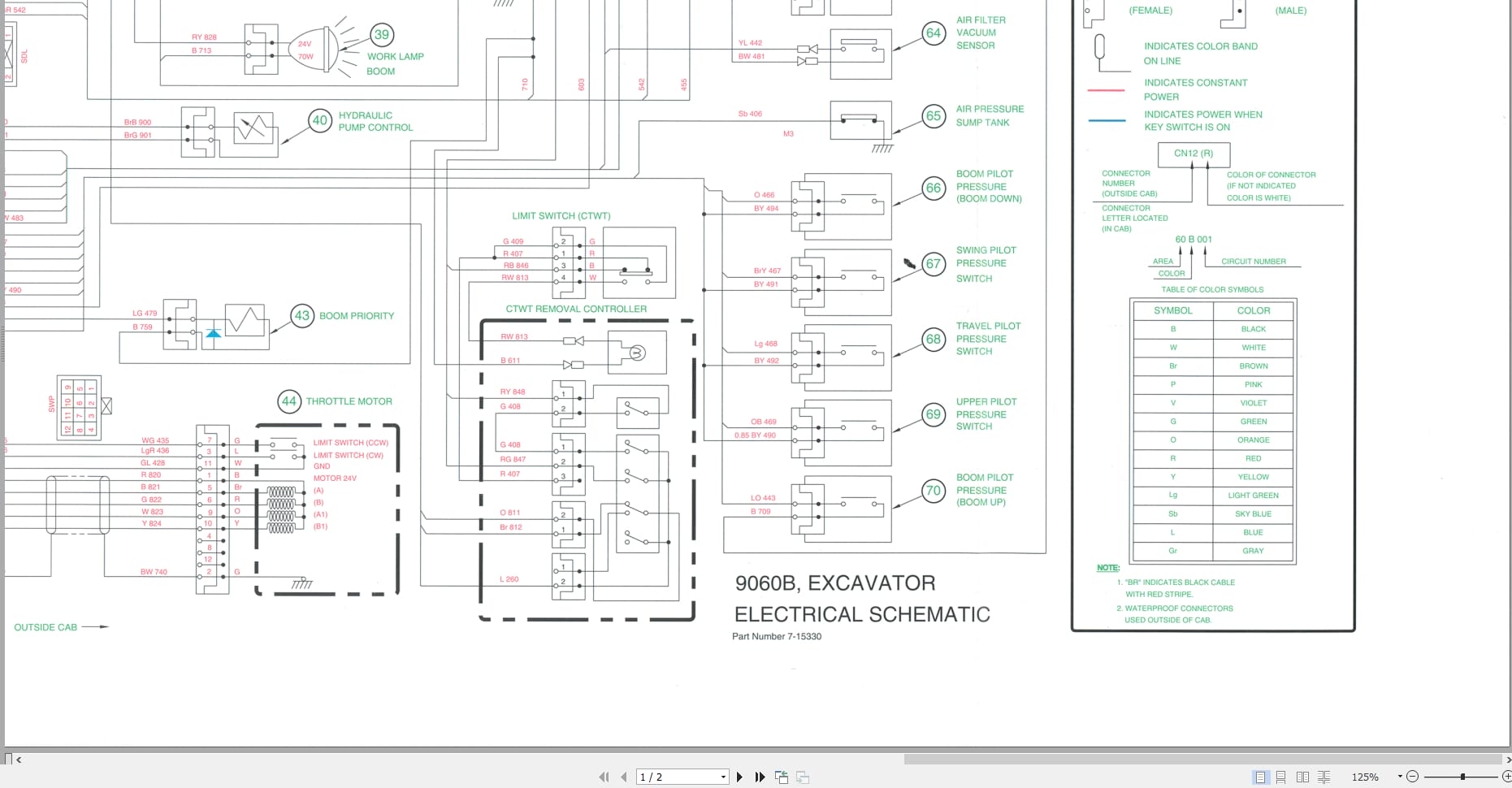Click the zoom slider handle

[x=1462, y=777]
